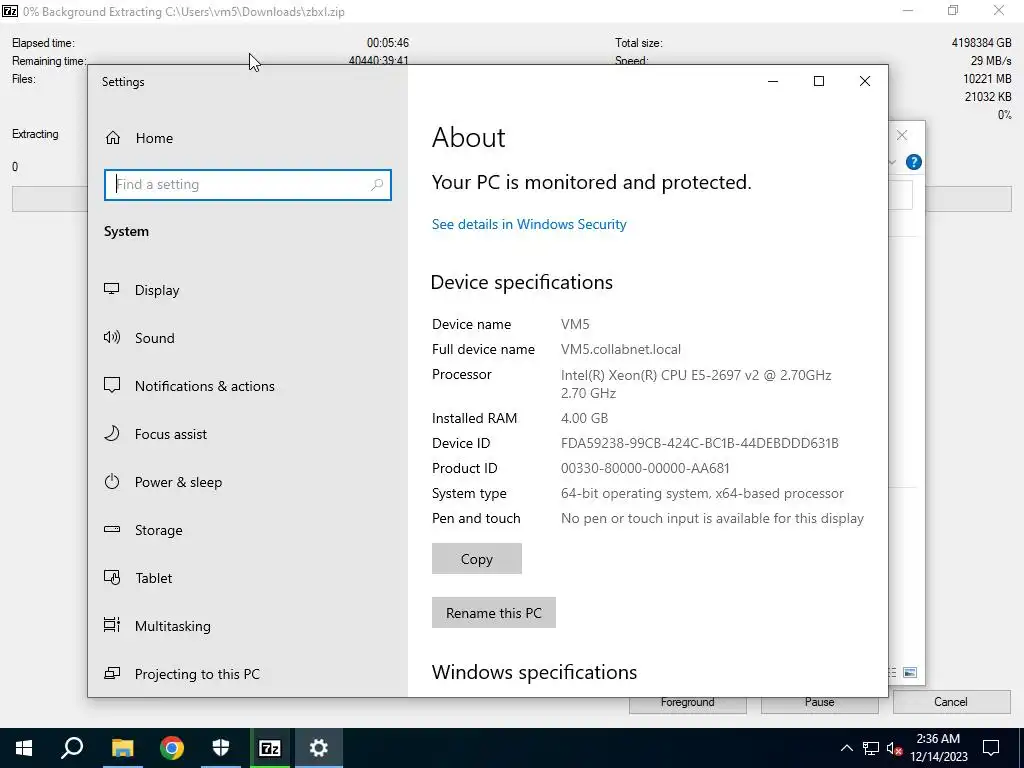
Task: Click the Windows specifications heading
Action: [x=534, y=672]
